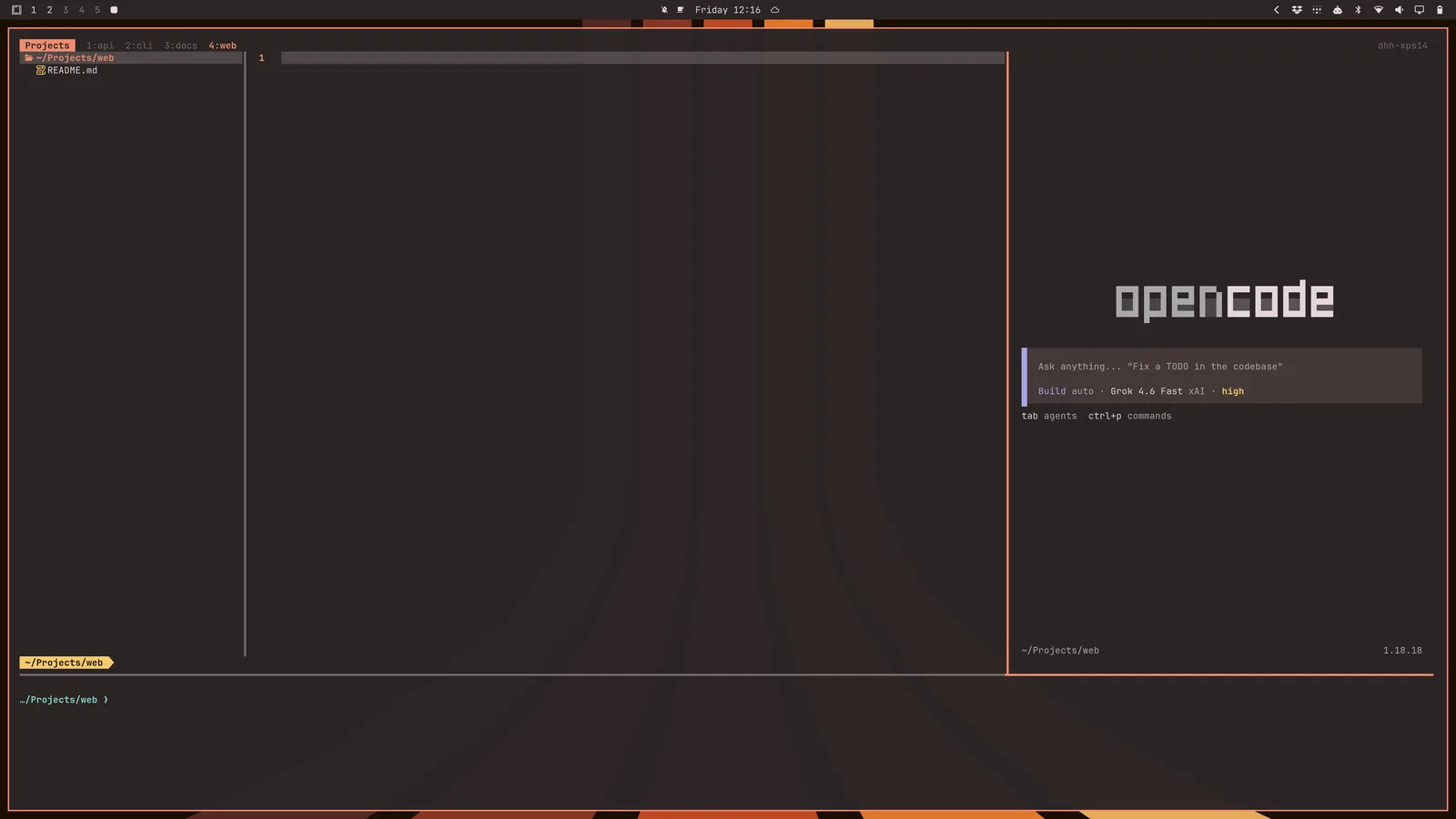1456x819 pixels.
Task: Click the open folder icon for ~/Projects/web
Action: [x=29, y=58]
